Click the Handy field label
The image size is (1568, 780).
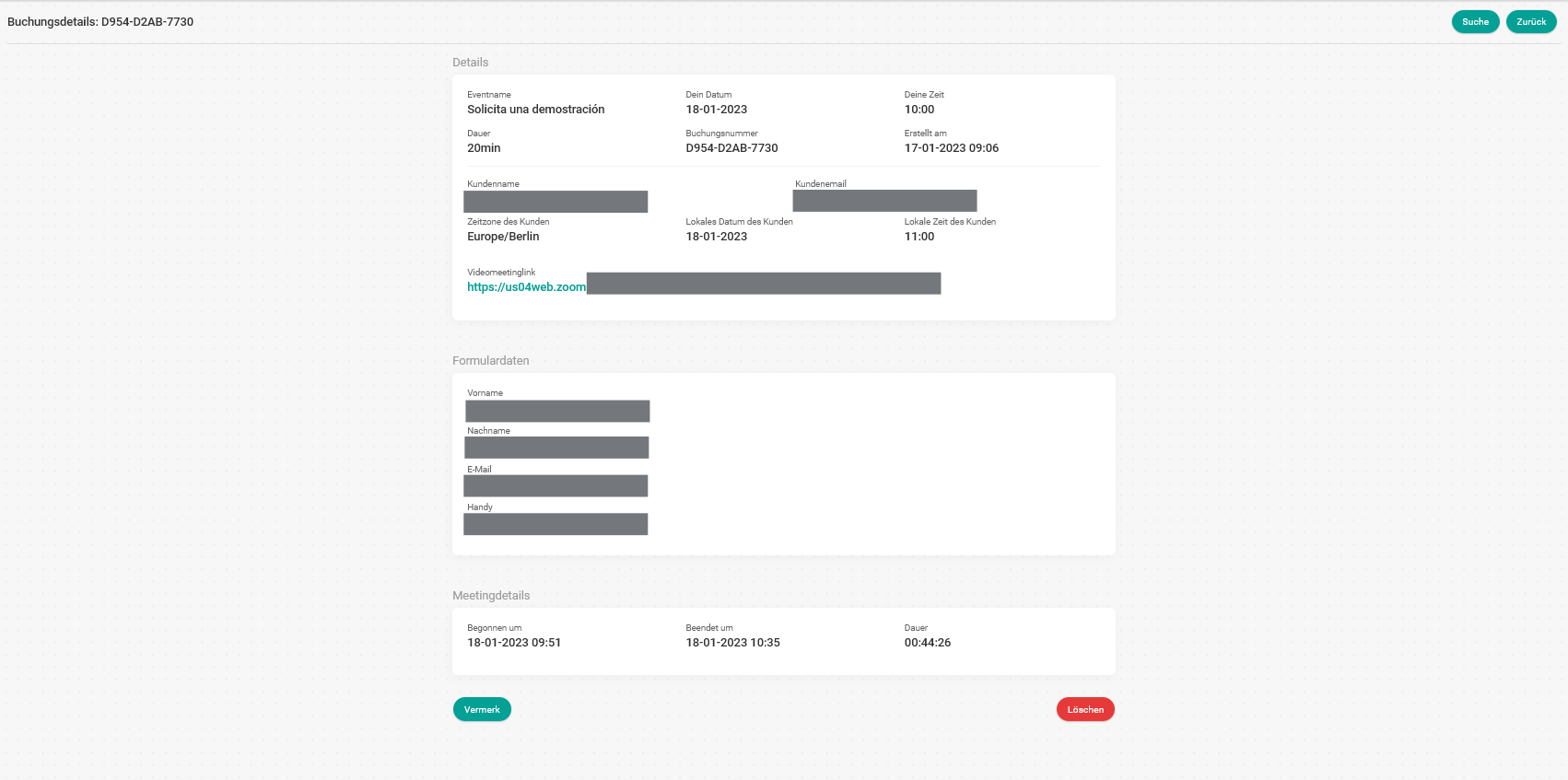tap(480, 507)
